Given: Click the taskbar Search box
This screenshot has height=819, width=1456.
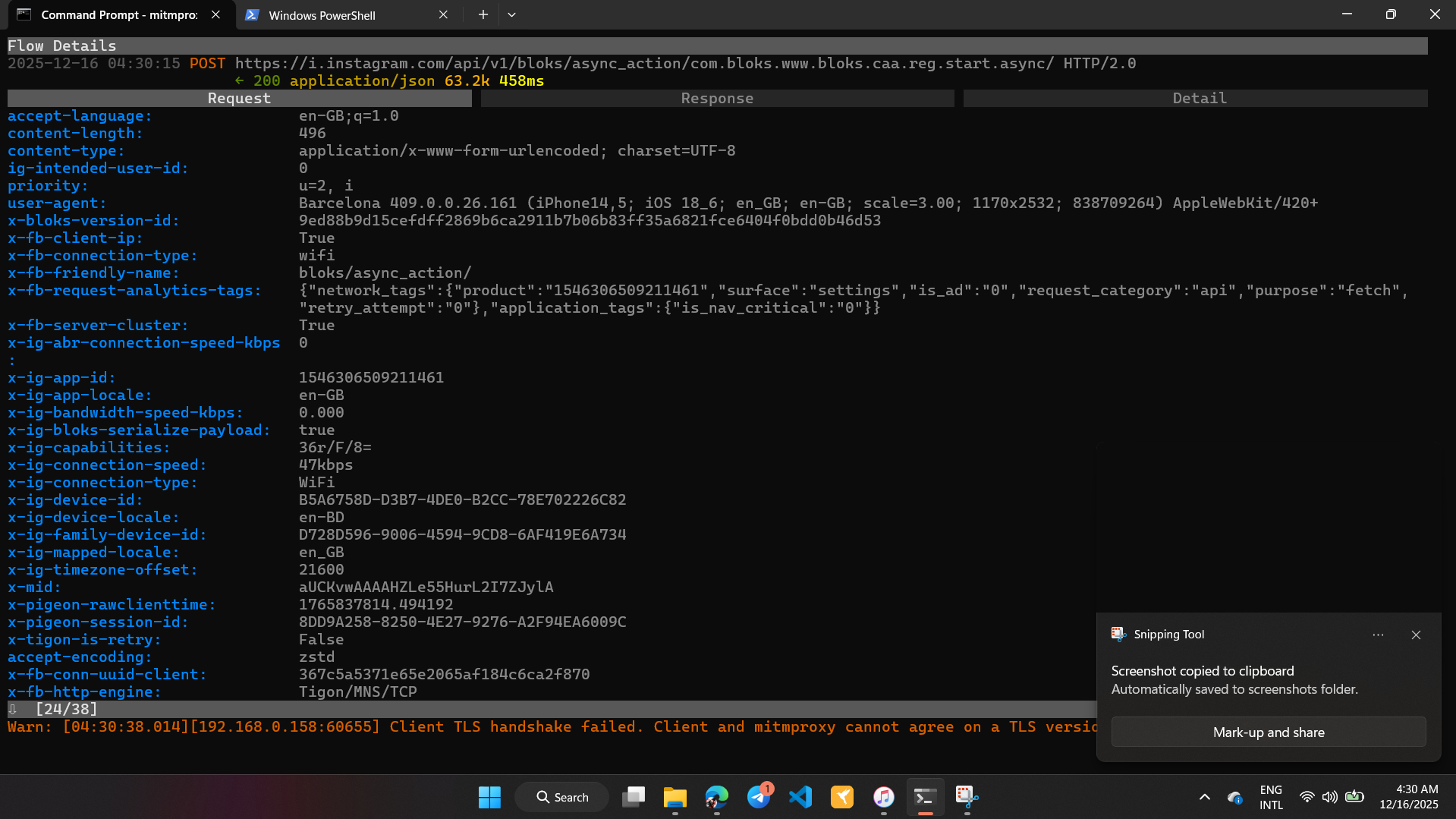Looking at the screenshot, I should point(561,797).
